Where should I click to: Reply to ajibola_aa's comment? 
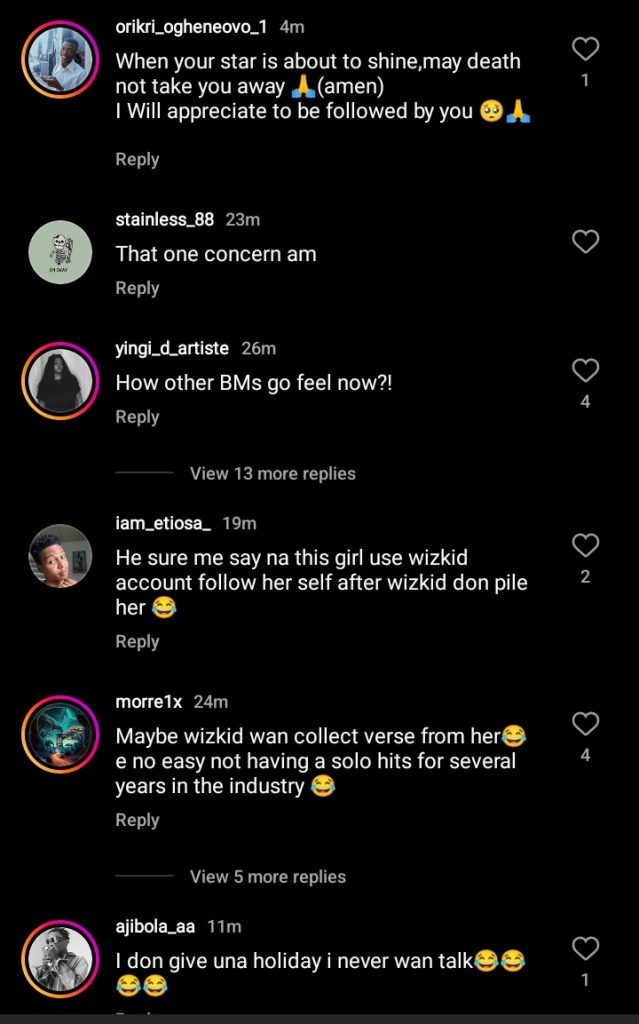point(137,1015)
